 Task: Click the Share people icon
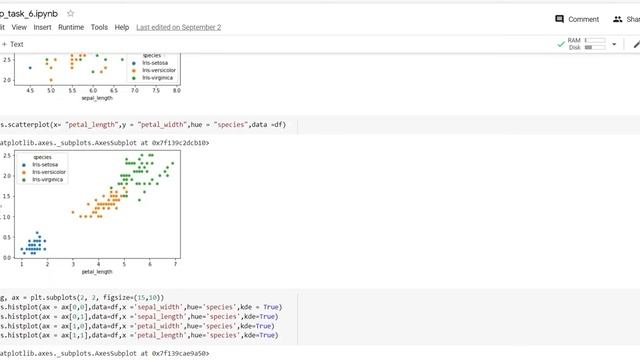pos(618,19)
